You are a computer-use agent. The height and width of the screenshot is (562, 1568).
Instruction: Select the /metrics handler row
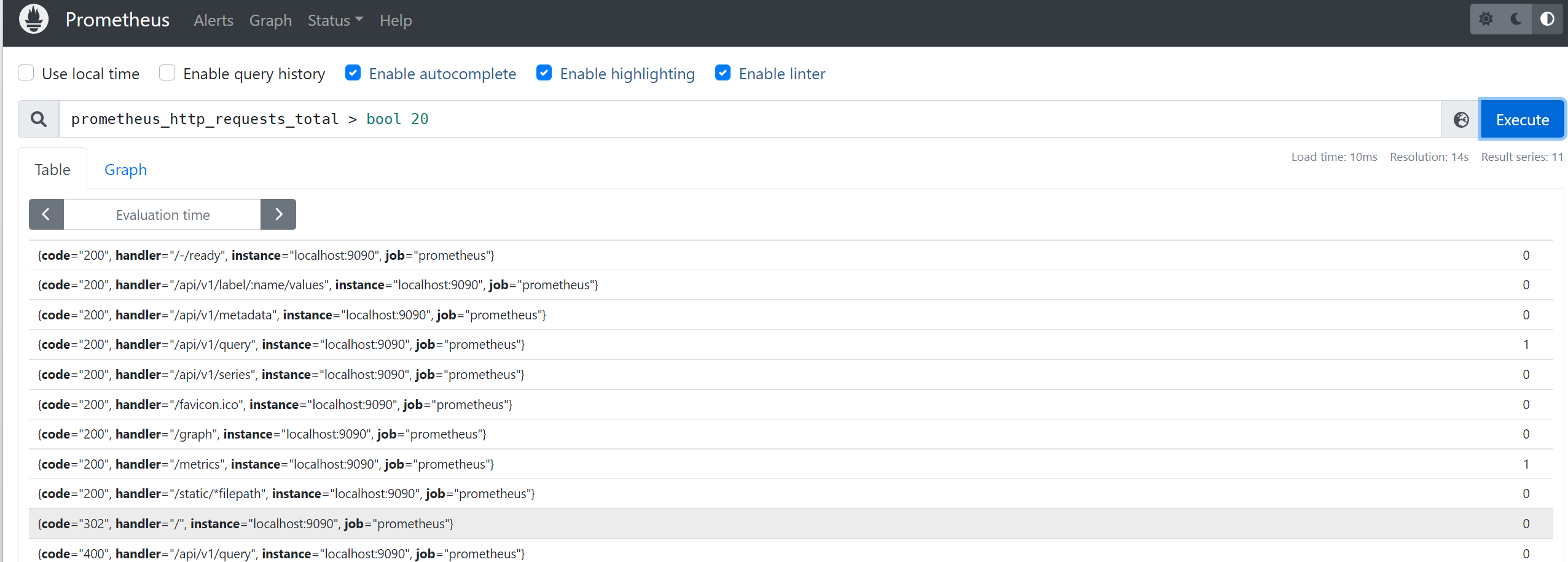click(791, 464)
